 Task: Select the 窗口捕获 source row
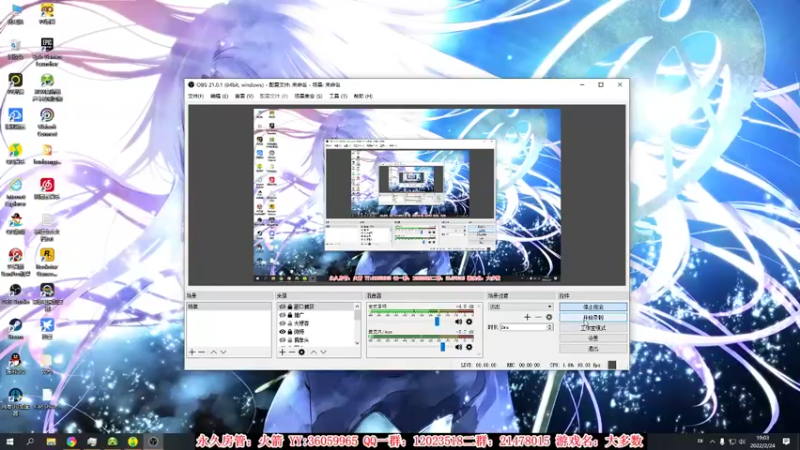[316, 307]
